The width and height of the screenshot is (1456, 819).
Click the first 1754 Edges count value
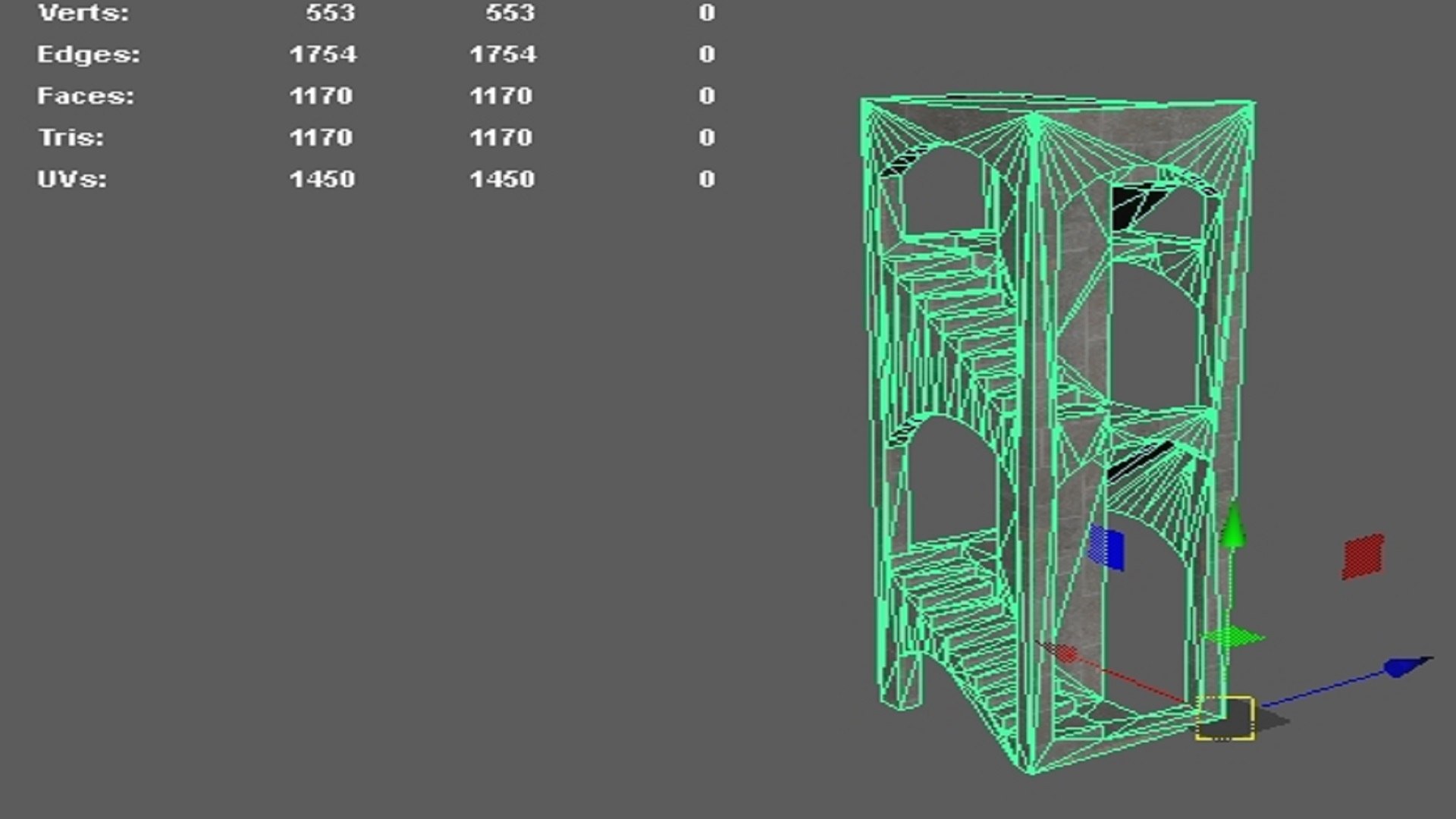[323, 55]
